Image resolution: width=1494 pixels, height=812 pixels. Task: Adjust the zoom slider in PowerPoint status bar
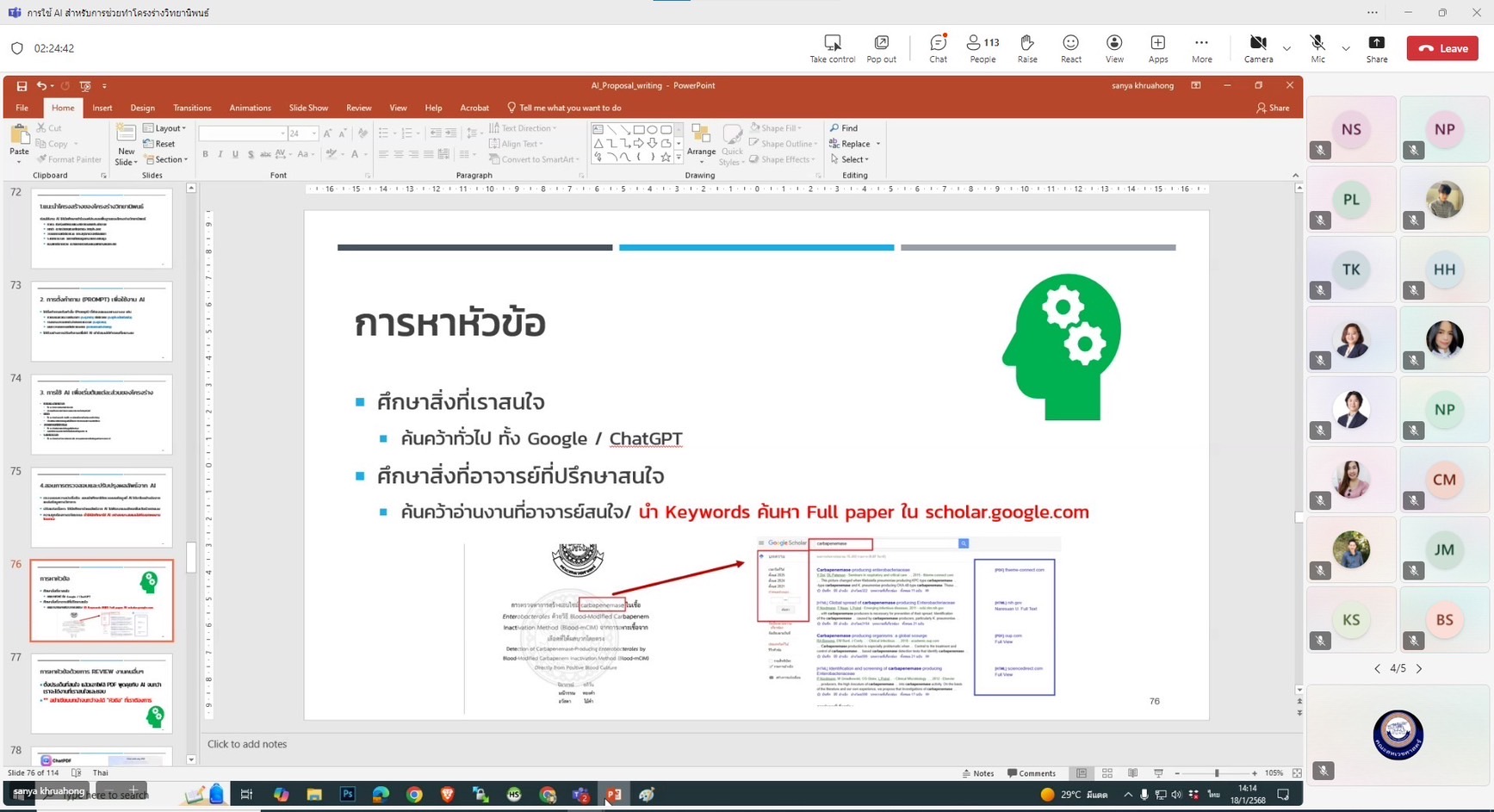pos(1216,773)
